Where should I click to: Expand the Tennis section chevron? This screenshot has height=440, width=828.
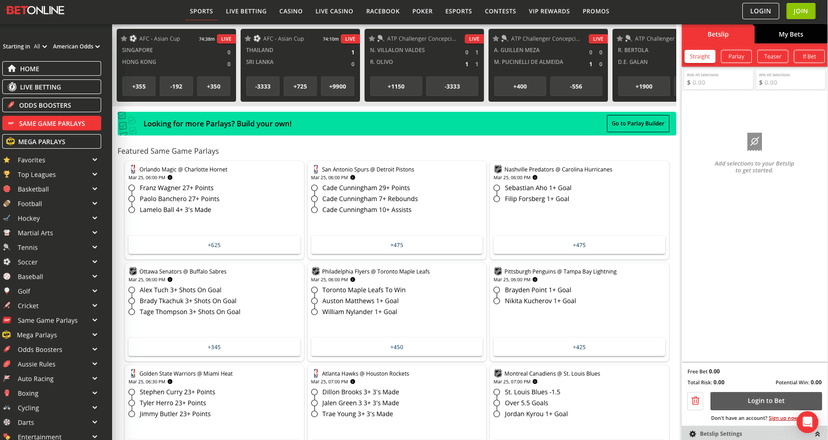[x=95, y=247]
